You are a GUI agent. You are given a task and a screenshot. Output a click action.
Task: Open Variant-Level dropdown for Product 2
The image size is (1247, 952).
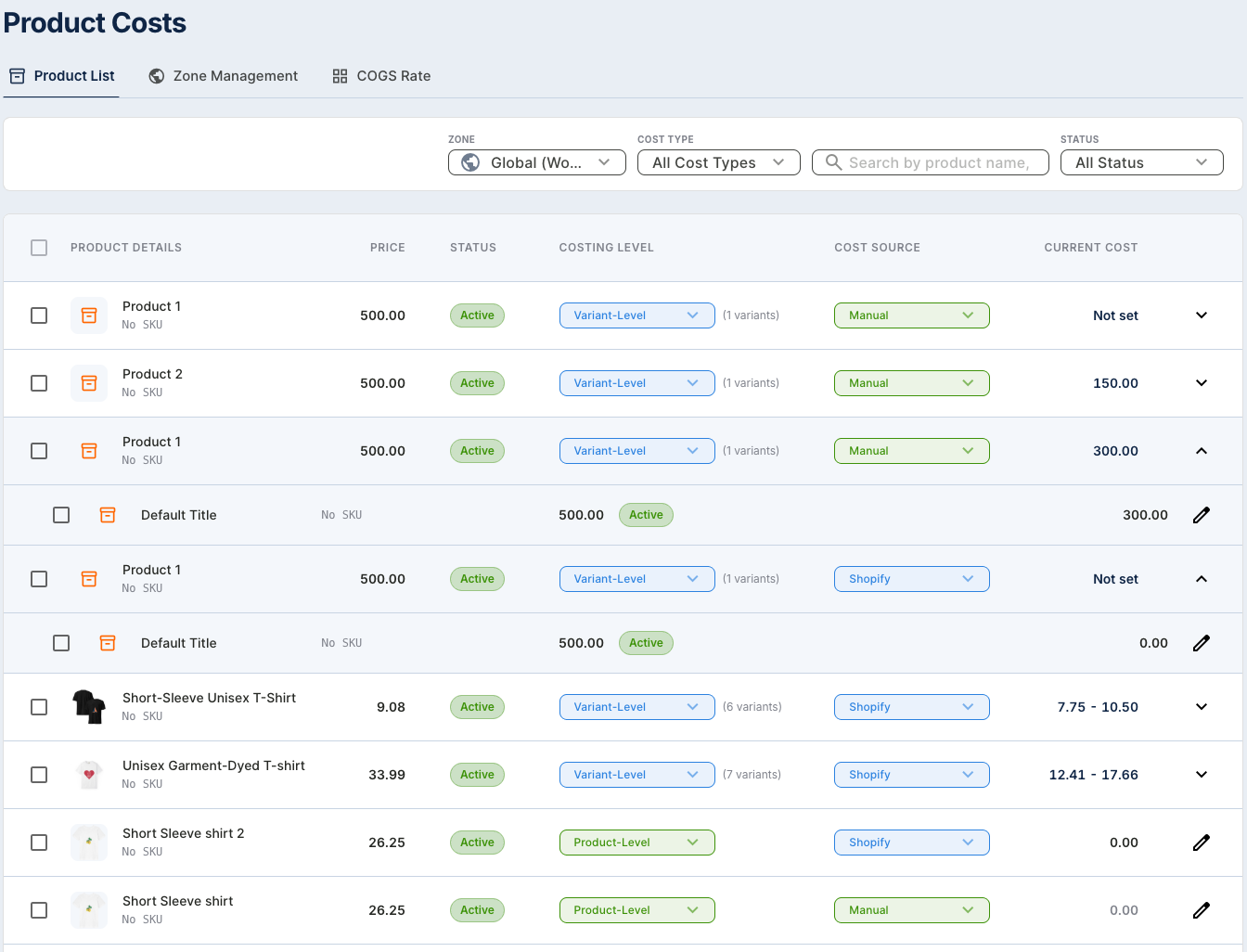pyautogui.click(x=637, y=383)
